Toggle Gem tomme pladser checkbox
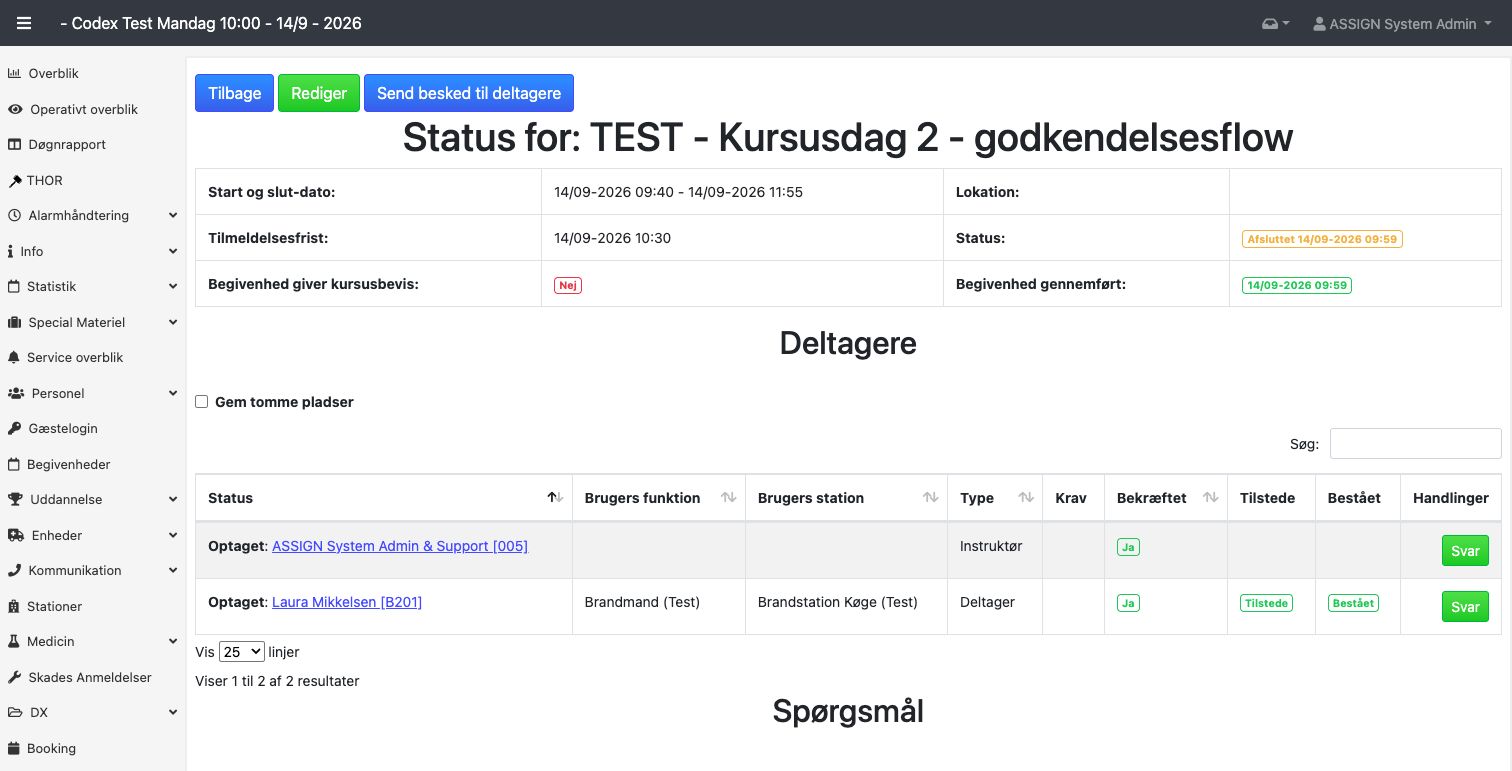This screenshot has width=1512, height=771. (x=201, y=402)
